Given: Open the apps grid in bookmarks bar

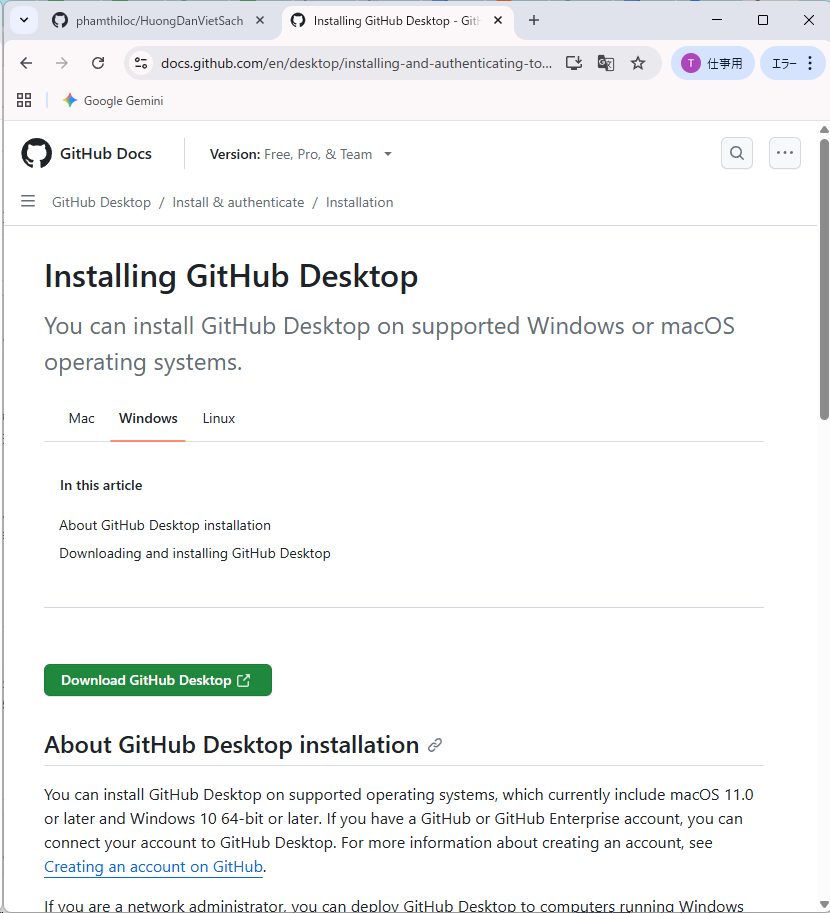Looking at the screenshot, I should tap(24, 100).
